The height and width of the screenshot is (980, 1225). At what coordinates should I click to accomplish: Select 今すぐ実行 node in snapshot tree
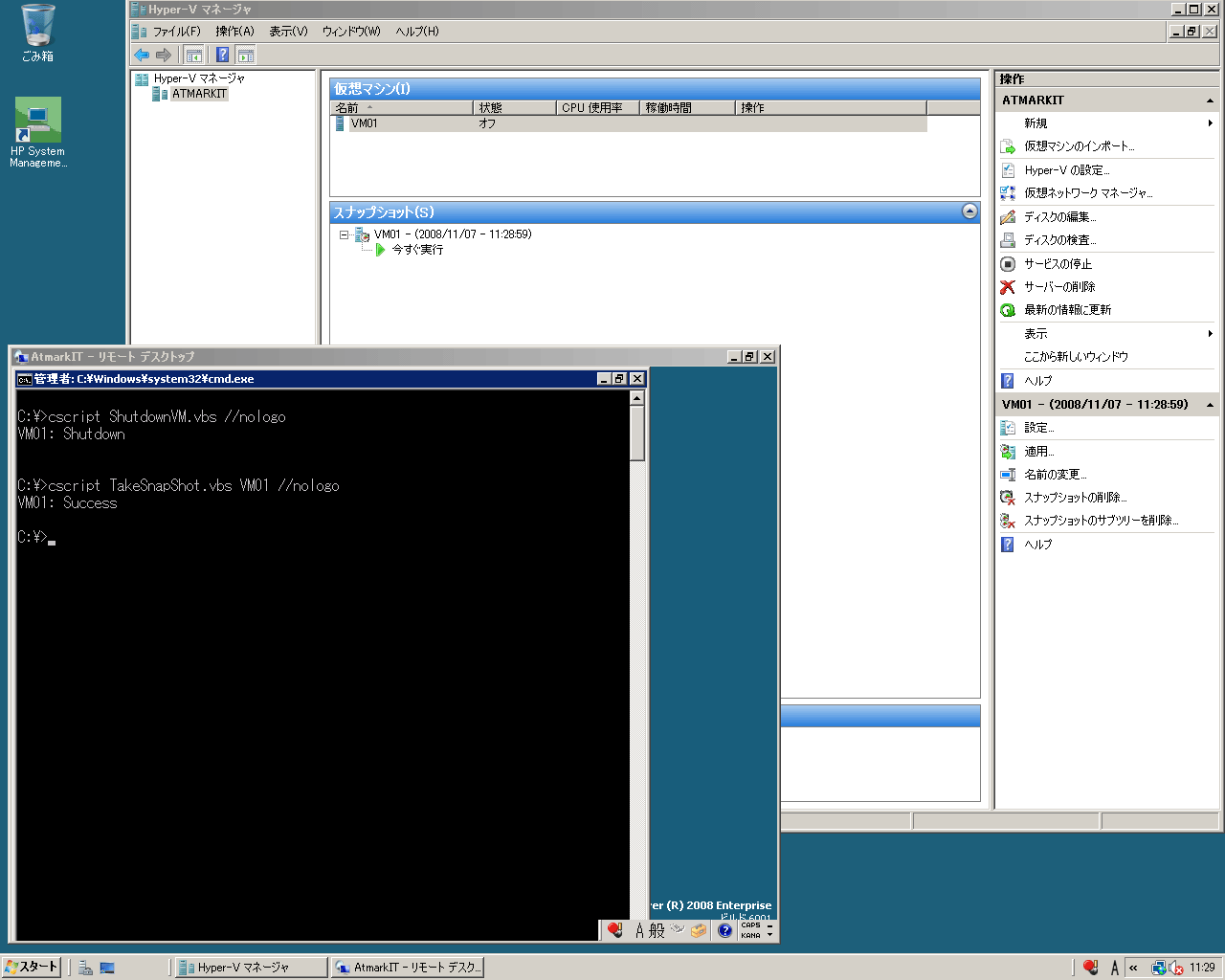pyautogui.click(x=417, y=250)
